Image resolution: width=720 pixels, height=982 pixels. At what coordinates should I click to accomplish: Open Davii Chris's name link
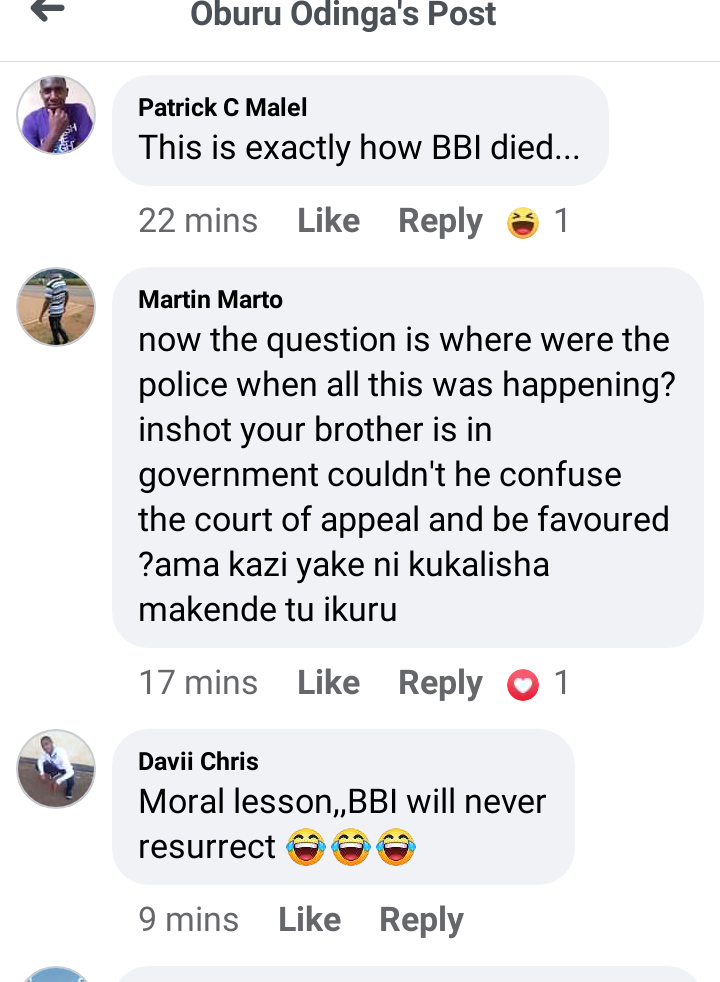198,762
